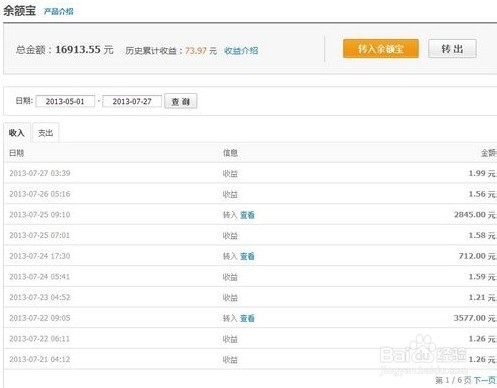Open the 产品介绍 link beside 余额宝
Screen dimensions: 497x388
coord(58,12)
